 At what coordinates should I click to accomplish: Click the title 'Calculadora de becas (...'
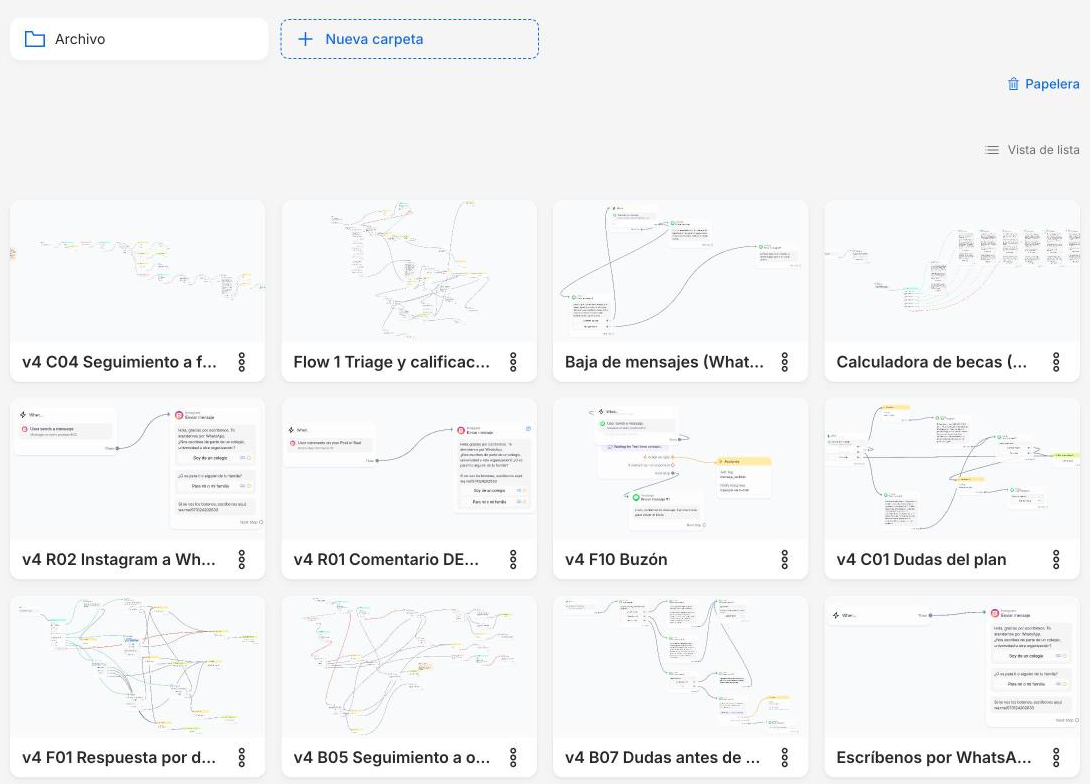click(x=932, y=362)
